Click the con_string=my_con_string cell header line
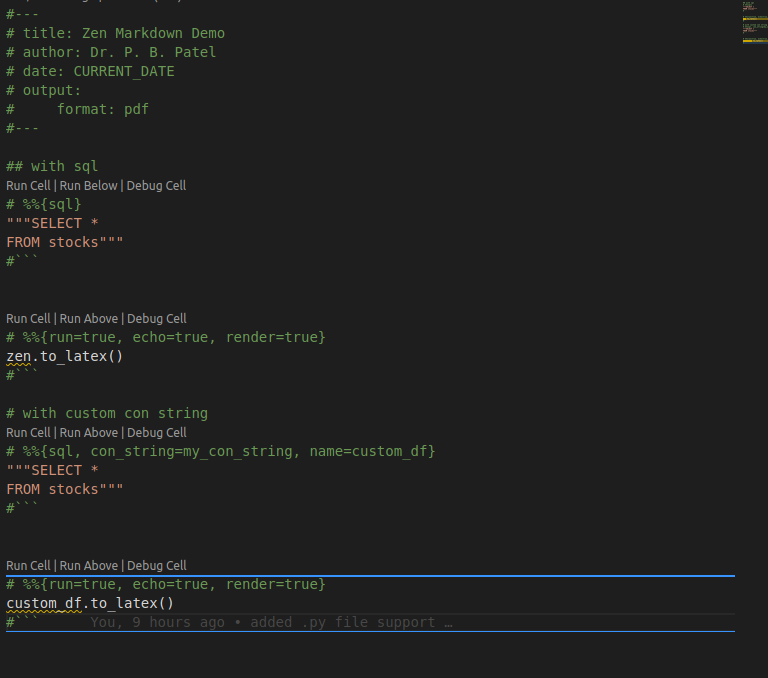 [220, 451]
